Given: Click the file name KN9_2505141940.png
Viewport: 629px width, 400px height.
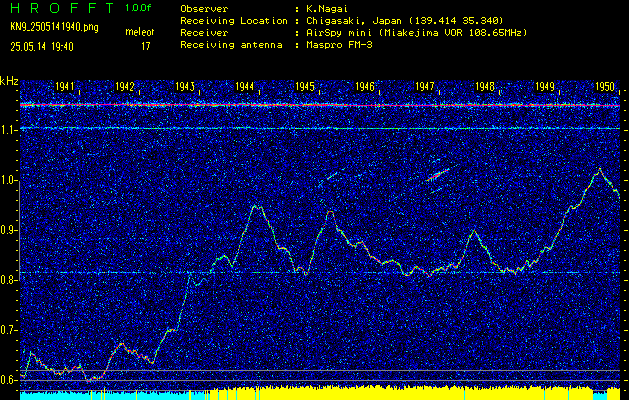Looking at the screenshot, I should [x=55, y=28].
